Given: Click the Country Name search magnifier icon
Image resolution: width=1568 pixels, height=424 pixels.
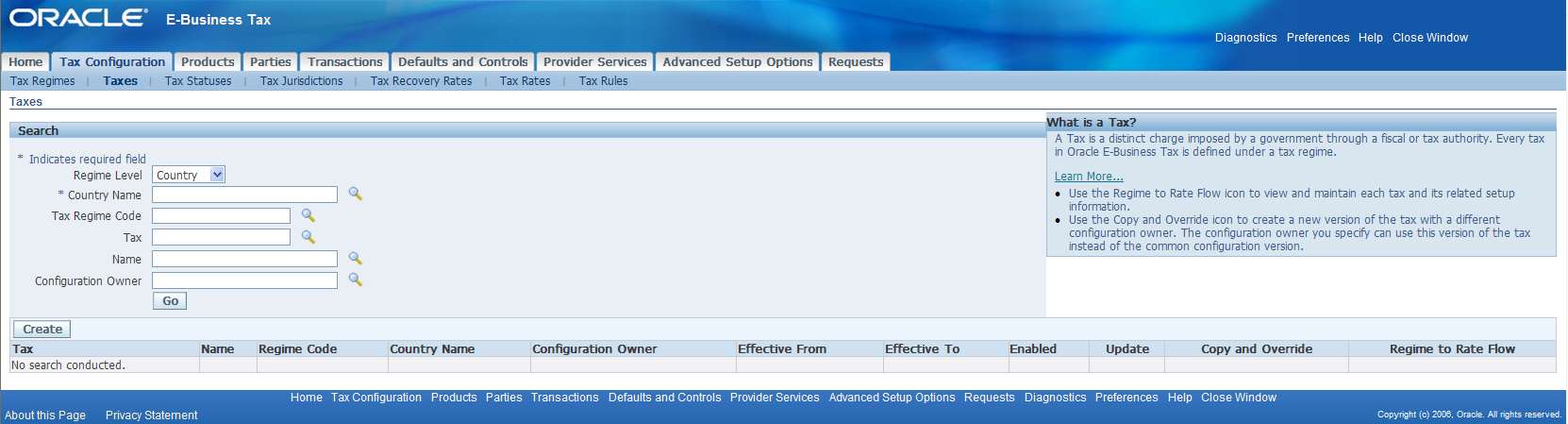Looking at the screenshot, I should pos(355,194).
